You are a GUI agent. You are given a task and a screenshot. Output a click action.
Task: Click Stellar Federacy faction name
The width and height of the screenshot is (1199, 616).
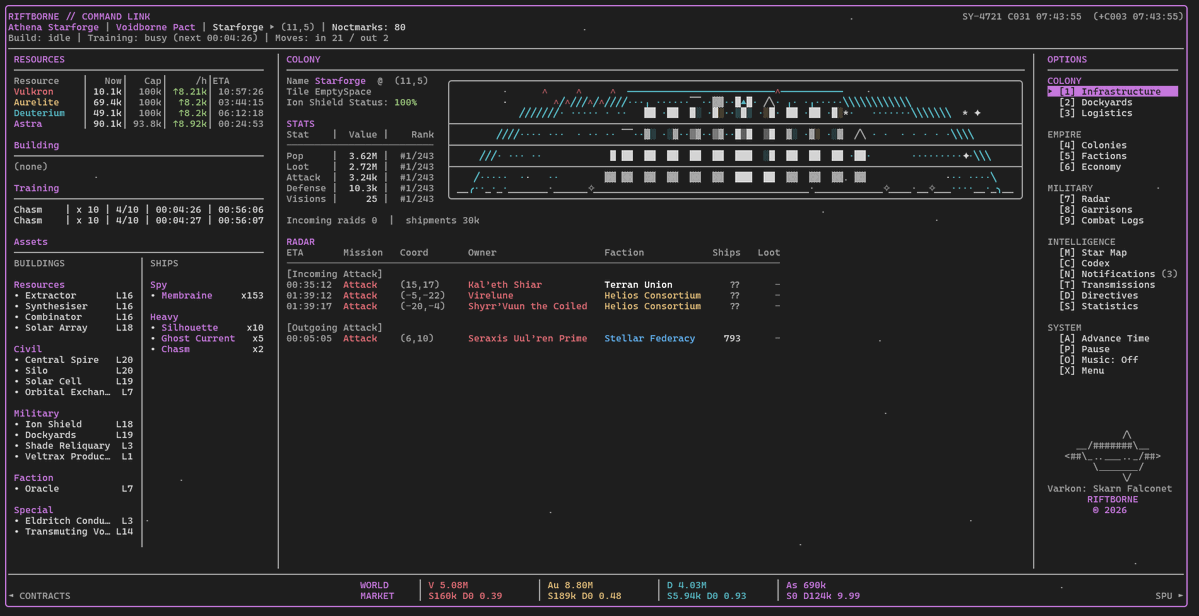coord(649,338)
